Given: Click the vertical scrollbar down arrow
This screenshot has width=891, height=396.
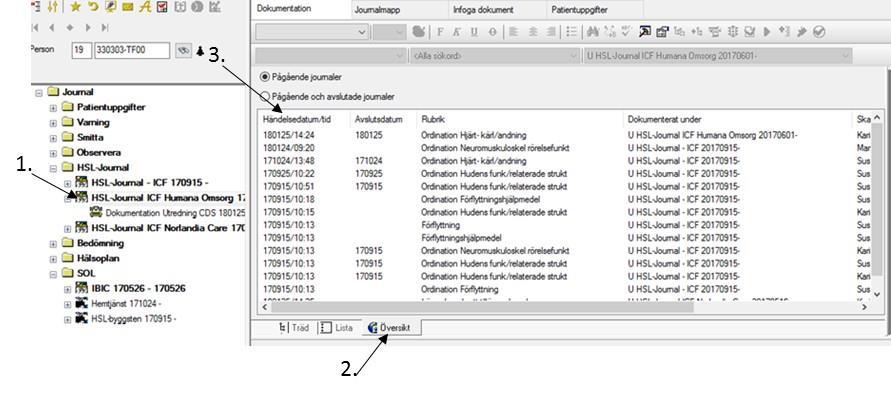Looking at the screenshot, I should point(877,294).
